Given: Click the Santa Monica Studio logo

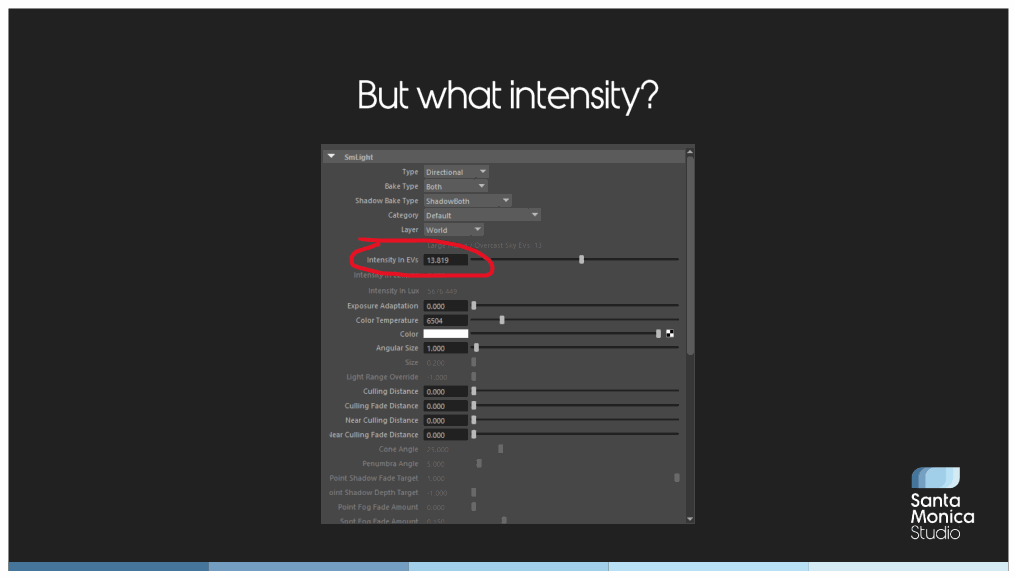Looking at the screenshot, I should coord(942,504).
